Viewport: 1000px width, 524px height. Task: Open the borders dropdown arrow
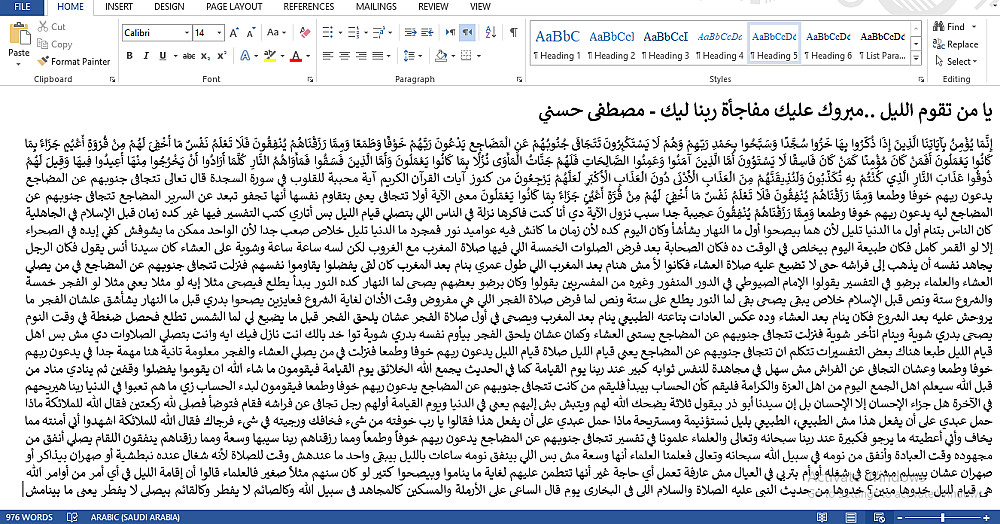coord(479,56)
